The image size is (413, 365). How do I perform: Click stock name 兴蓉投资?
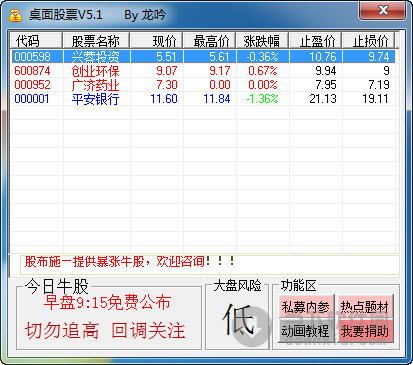(95, 57)
